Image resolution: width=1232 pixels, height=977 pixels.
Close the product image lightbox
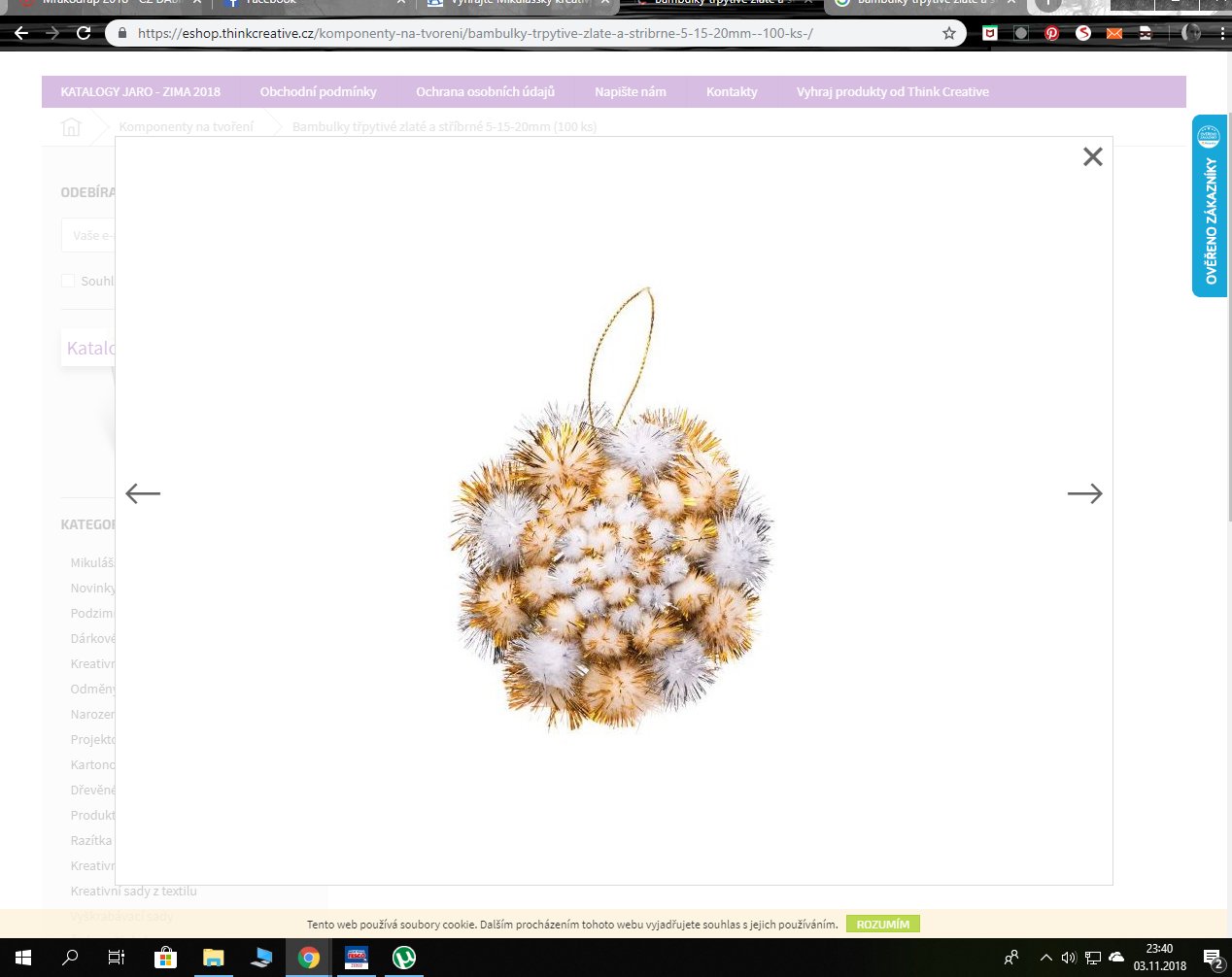tap(1092, 156)
